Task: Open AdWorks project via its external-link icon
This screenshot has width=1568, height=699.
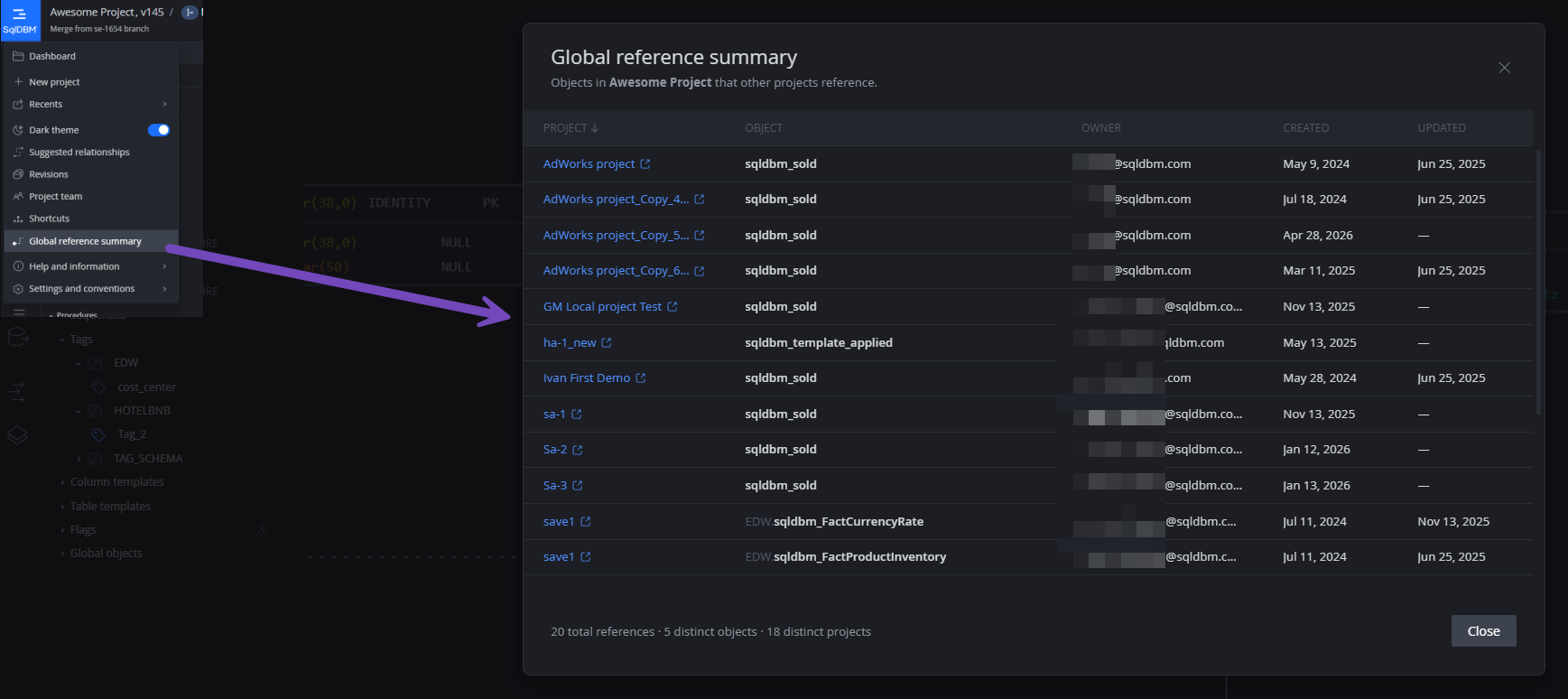Action: tap(645, 164)
